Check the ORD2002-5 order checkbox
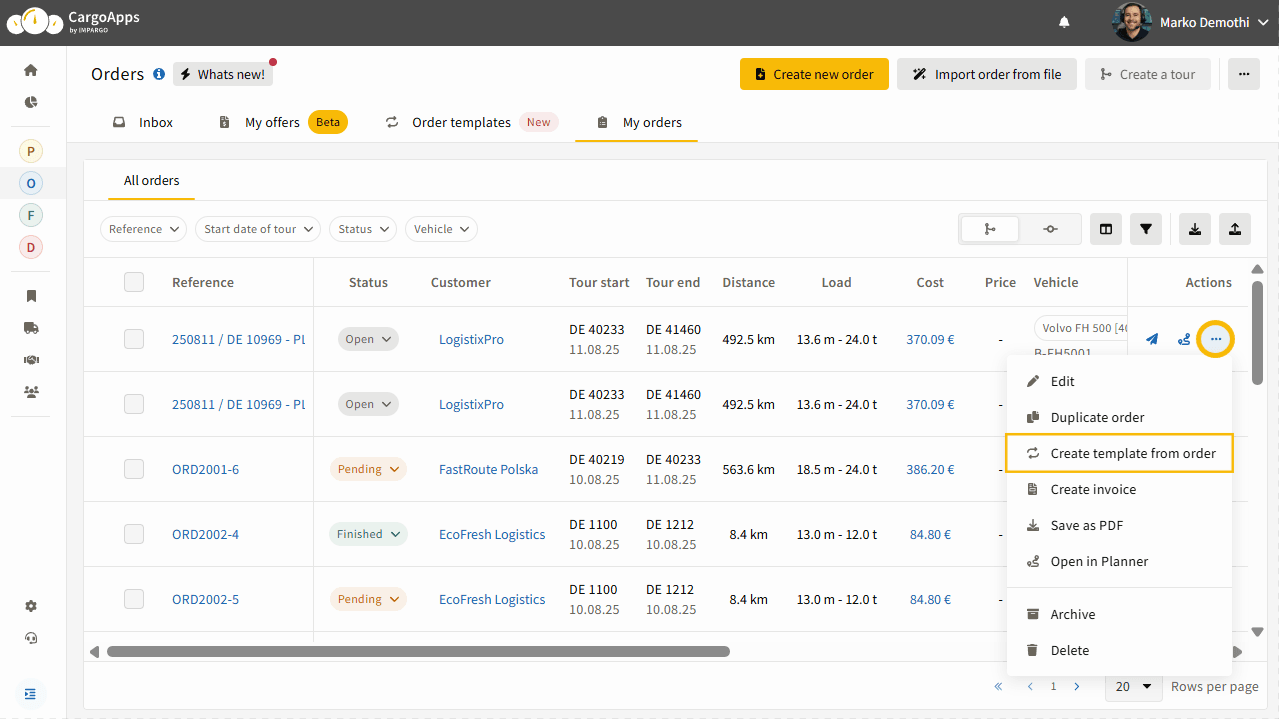This screenshot has height=719, width=1279. tap(134, 599)
